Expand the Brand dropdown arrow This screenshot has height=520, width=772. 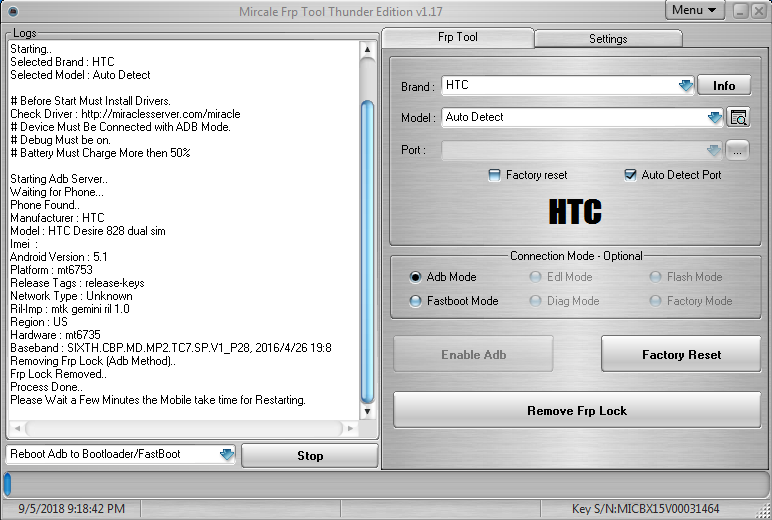pos(685,86)
